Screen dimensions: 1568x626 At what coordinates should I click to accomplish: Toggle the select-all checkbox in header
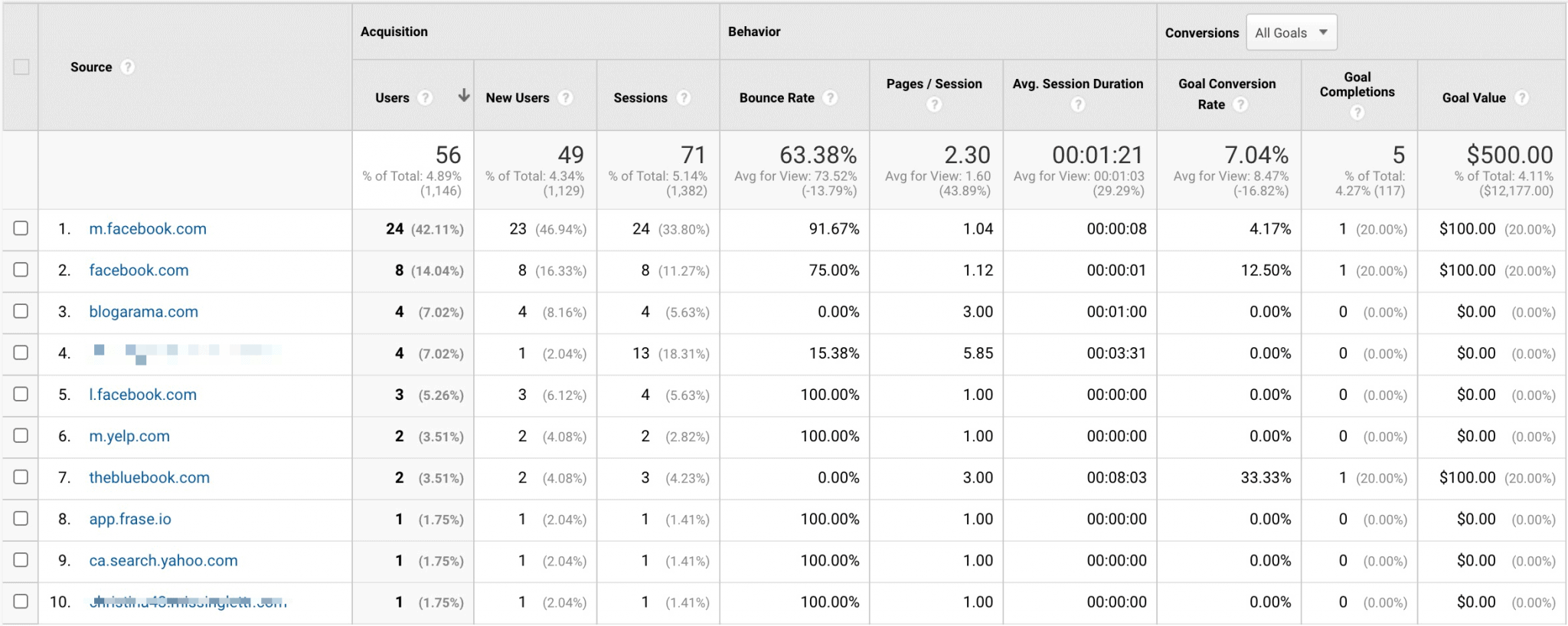(x=21, y=67)
